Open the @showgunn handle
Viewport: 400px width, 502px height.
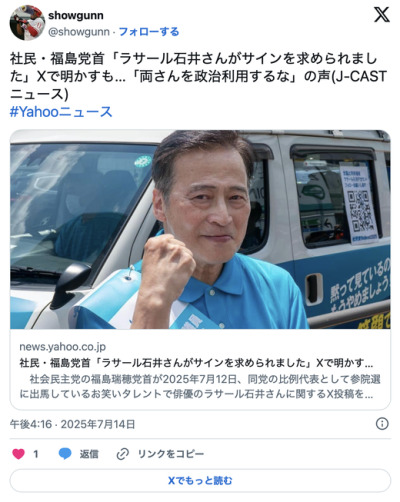79,32
